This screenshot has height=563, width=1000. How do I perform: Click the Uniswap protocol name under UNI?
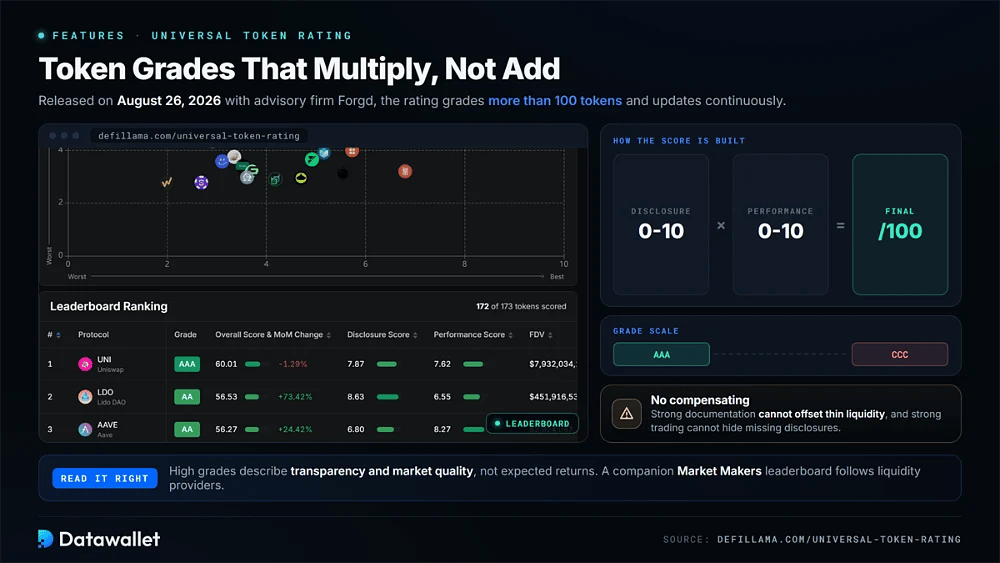coord(110,370)
